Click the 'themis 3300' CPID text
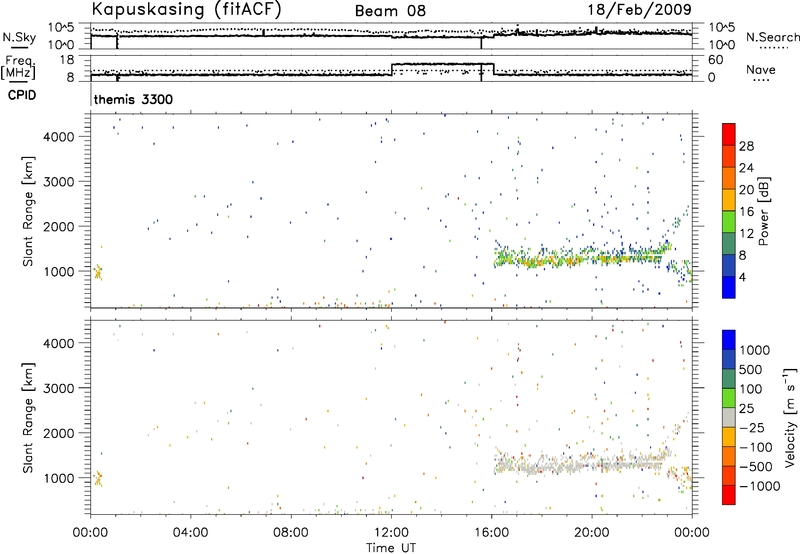Viewport: 800px width, 554px height. 133,99
